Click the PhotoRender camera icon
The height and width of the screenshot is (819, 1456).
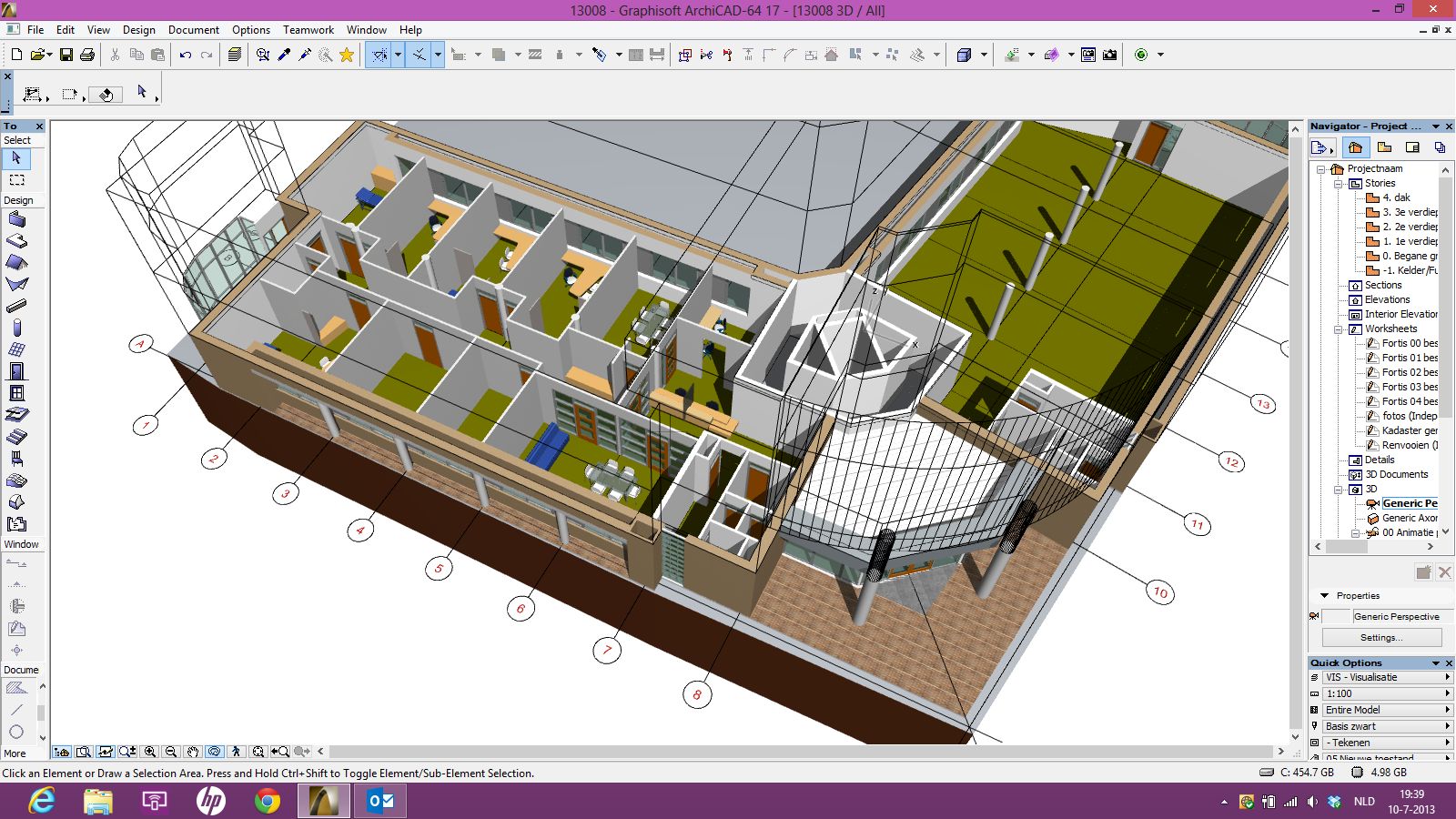coord(1109,55)
